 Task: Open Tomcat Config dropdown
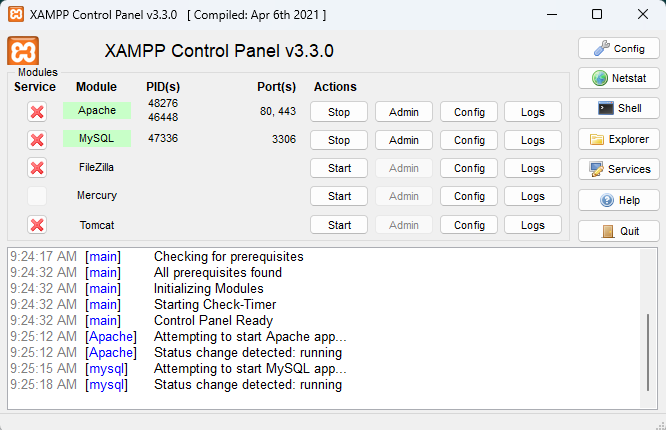[x=469, y=225]
